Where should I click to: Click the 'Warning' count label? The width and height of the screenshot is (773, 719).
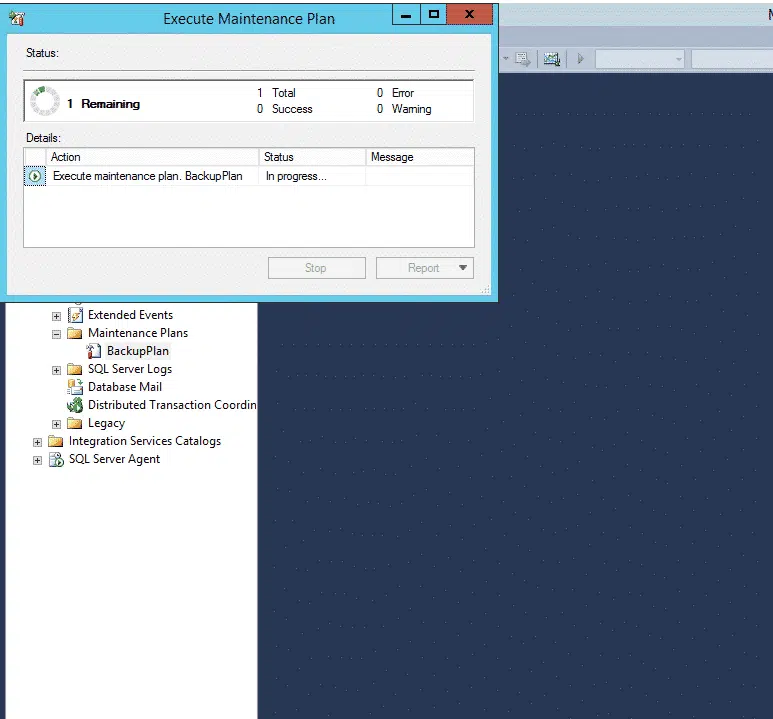pyautogui.click(x=412, y=109)
